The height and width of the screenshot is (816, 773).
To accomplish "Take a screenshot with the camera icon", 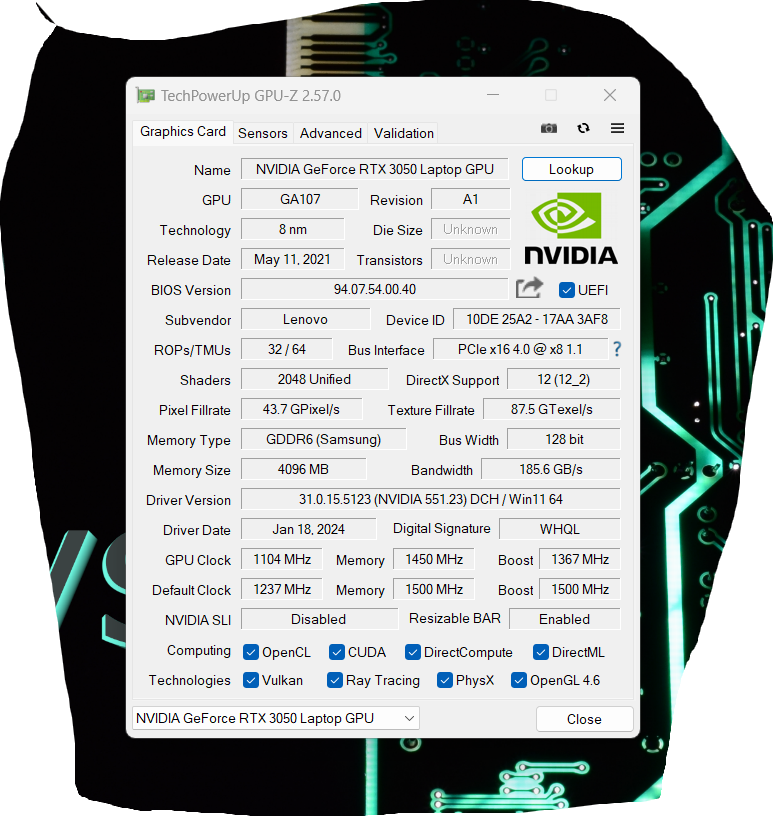I will coord(549,128).
